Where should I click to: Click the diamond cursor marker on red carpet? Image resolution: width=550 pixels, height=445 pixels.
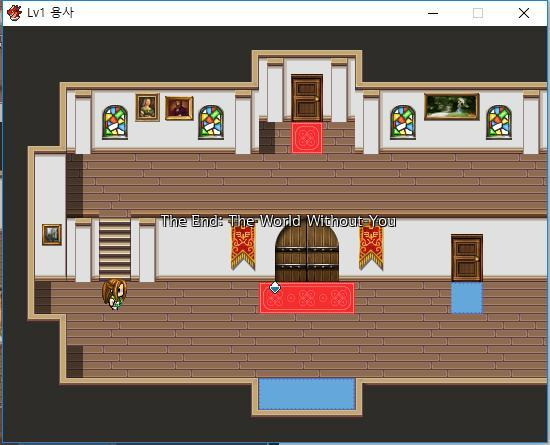pyautogui.click(x=275, y=288)
